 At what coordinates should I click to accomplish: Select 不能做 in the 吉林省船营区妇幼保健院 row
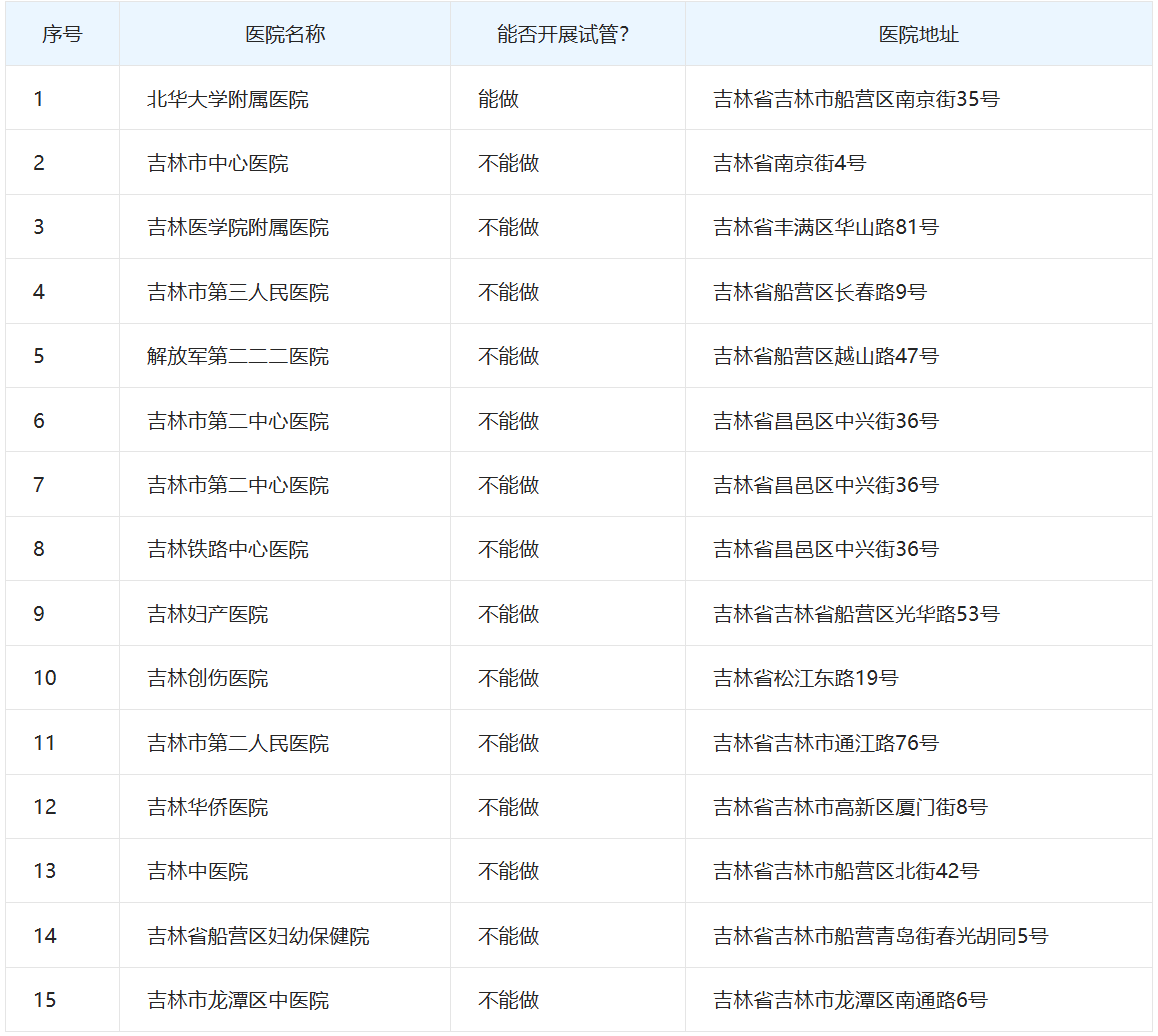[x=509, y=936]
